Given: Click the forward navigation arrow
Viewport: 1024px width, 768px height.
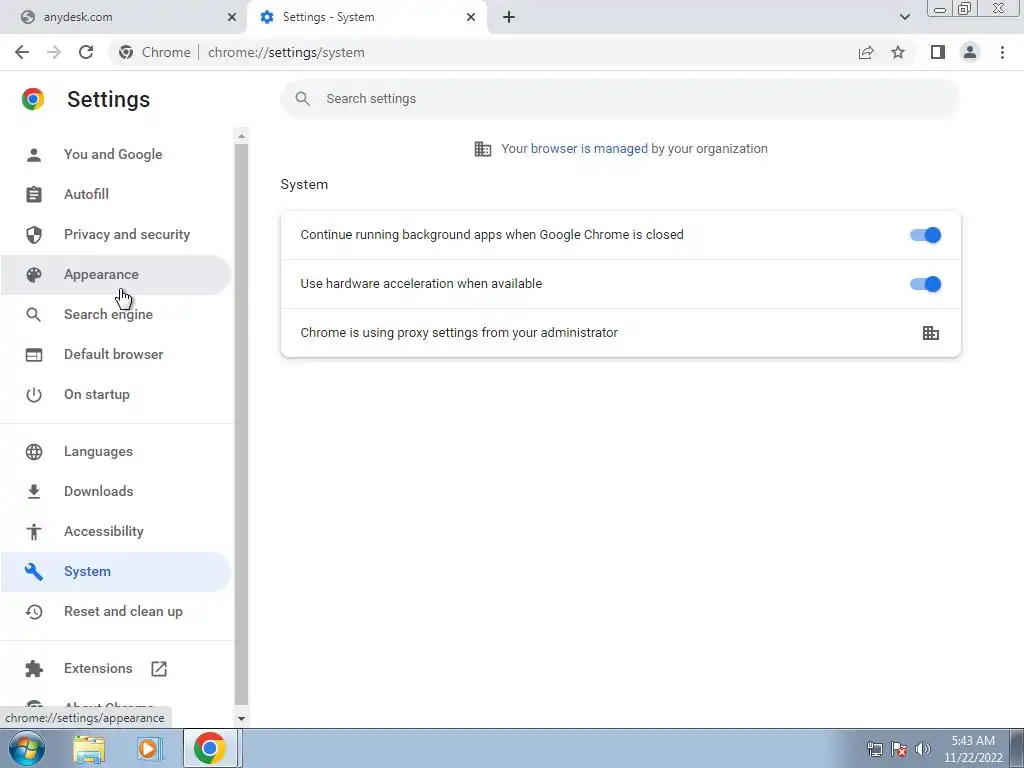Looking at the screenshot, I should [54, 52].
